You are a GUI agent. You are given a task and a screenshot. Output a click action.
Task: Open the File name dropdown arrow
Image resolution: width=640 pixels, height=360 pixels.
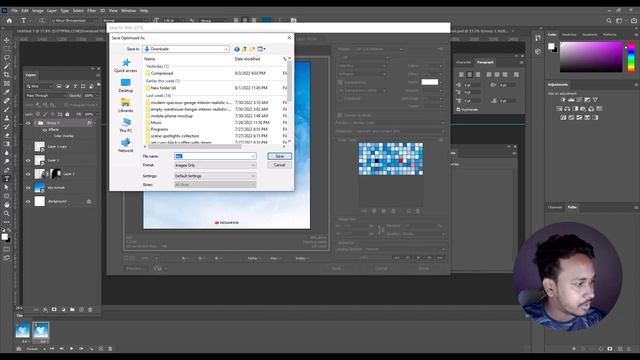click(253, 156)
